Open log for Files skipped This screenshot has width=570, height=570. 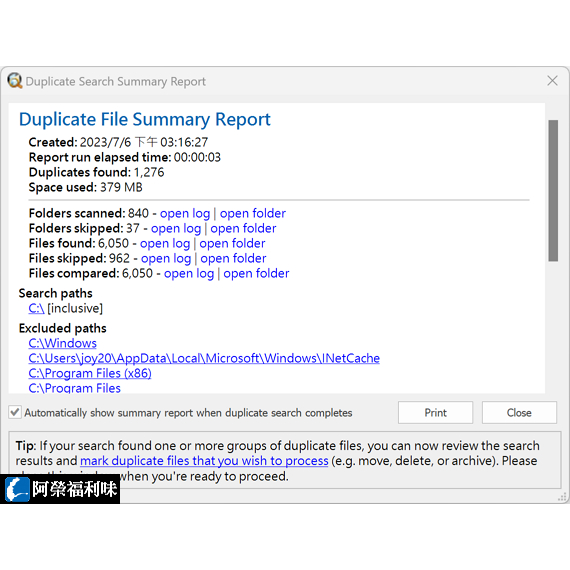[166, 258]
